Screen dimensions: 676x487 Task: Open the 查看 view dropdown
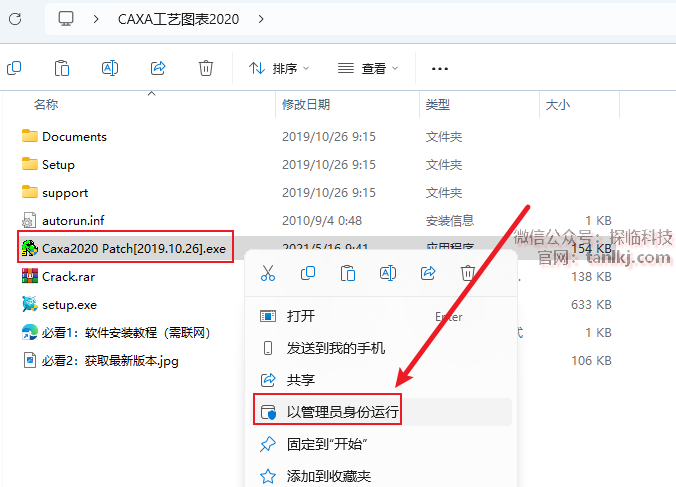pyautogui.click(x=368, y=68)
